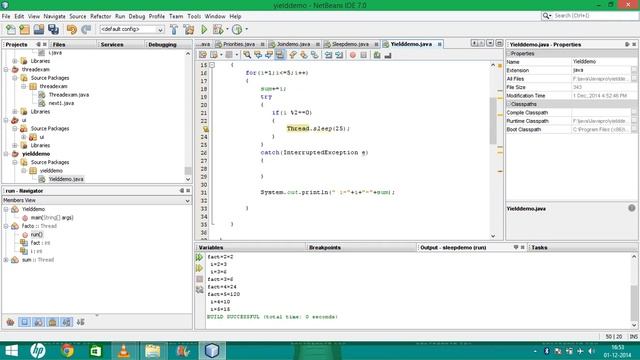Open the Debugging panel tab
The width and height of the screenshot is (640, 360).
coord(162,44)
